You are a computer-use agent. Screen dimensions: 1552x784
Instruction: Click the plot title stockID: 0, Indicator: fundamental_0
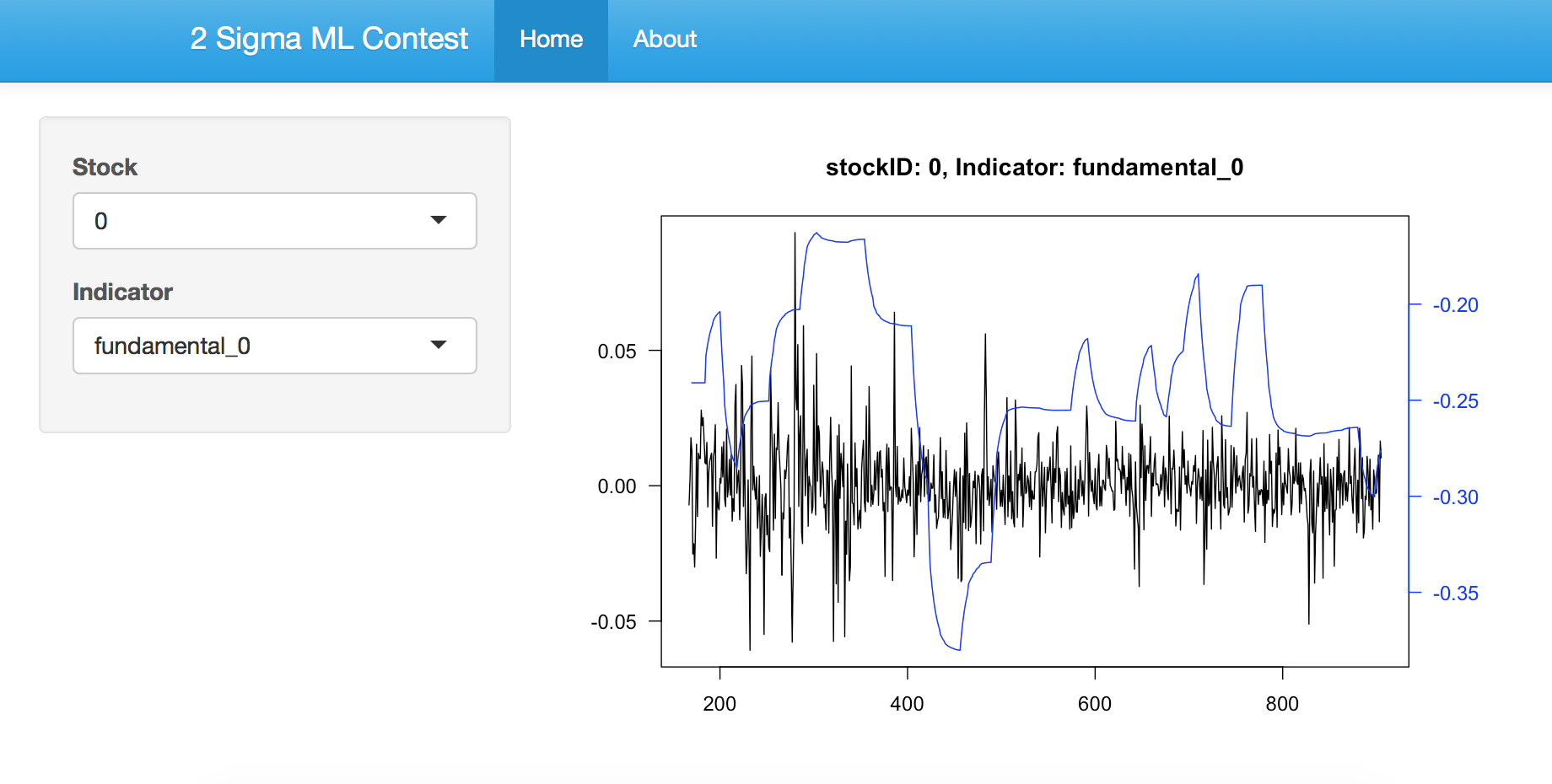(1034, 168)
